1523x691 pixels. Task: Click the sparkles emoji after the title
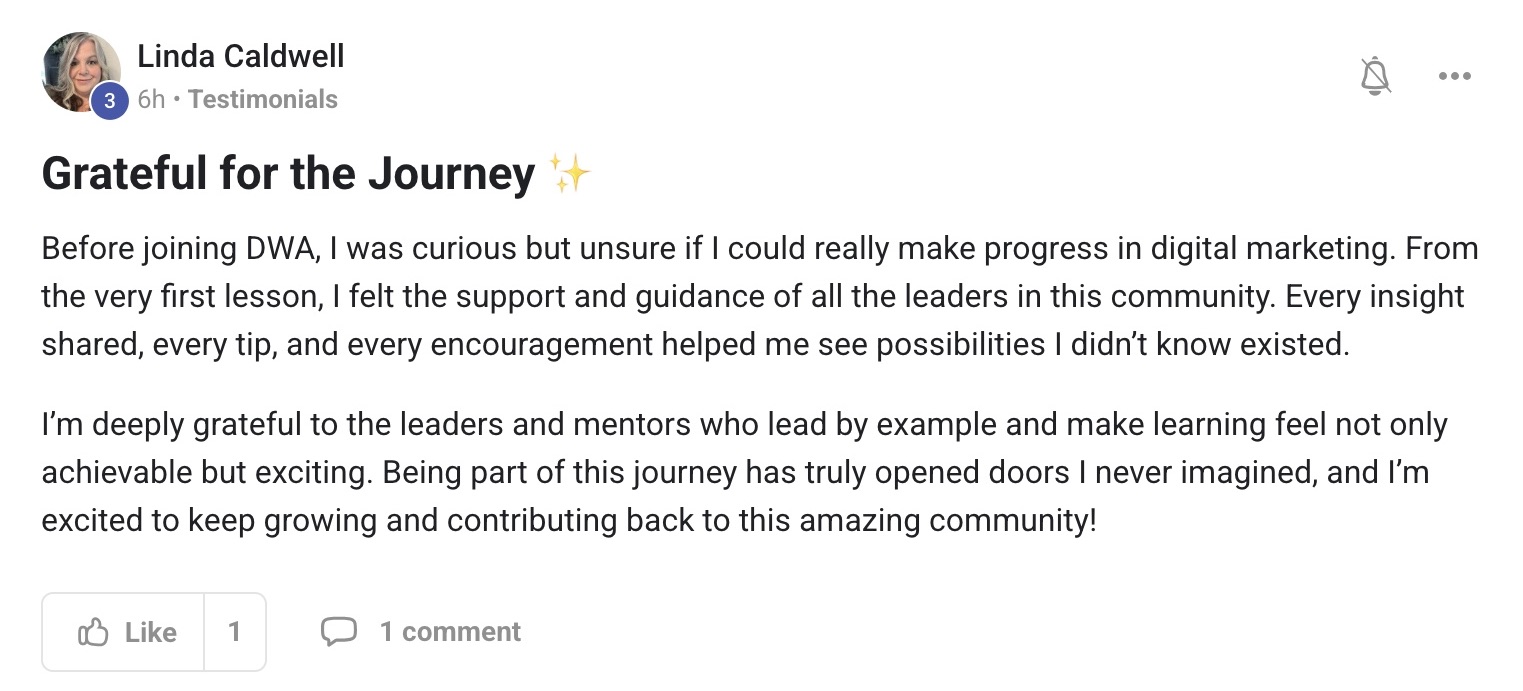(571, 174)
